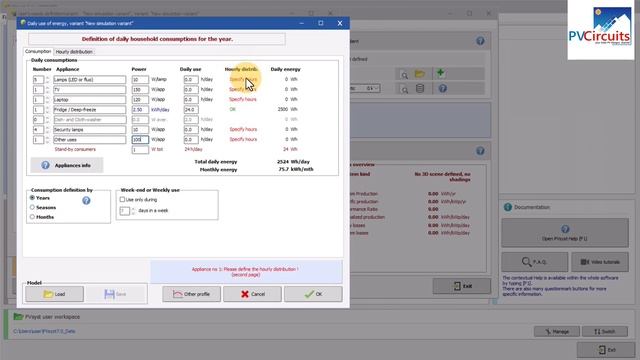
Task: Open PVsyst Help (F1) button
Action: pos(565,233)
